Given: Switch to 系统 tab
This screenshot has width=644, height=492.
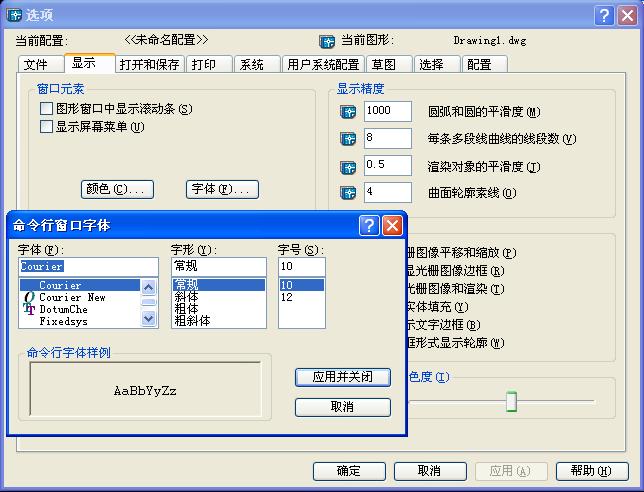Looking at the screenshot, I should pos(257,64).
